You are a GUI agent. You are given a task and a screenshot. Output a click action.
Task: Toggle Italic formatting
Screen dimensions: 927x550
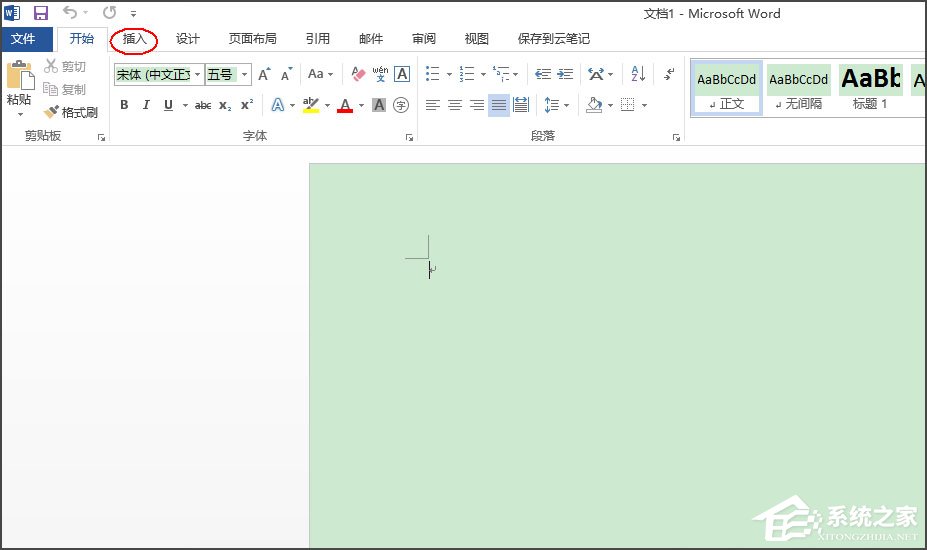click(x=146, y=105)
